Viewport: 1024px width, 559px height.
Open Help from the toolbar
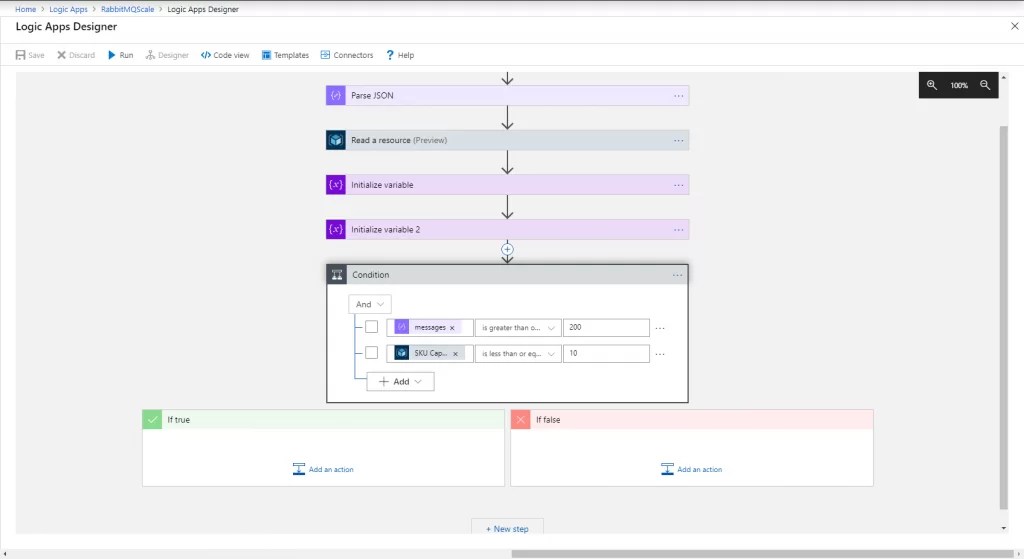coord(400,55)
